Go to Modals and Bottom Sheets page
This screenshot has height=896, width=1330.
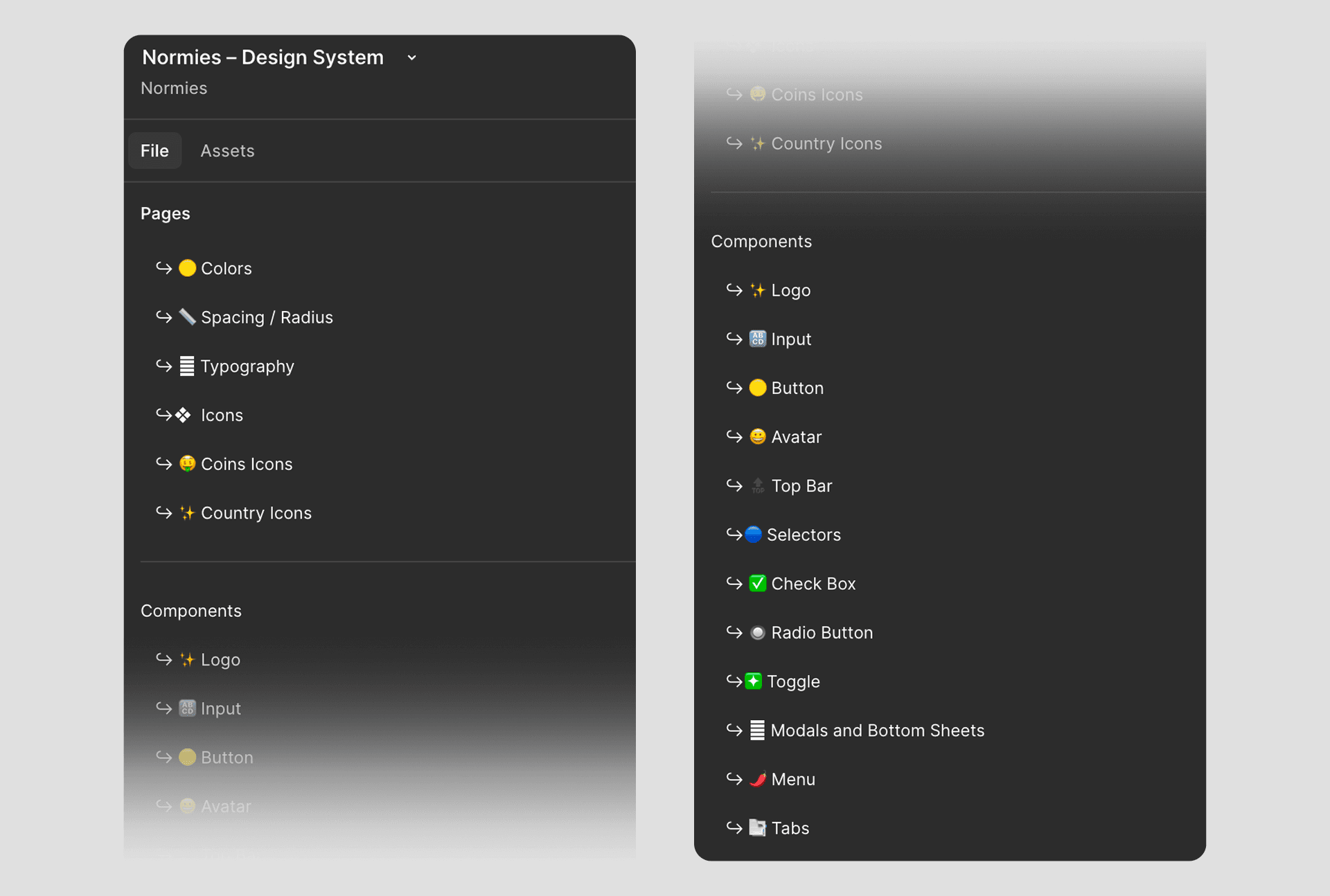point(877,731)
